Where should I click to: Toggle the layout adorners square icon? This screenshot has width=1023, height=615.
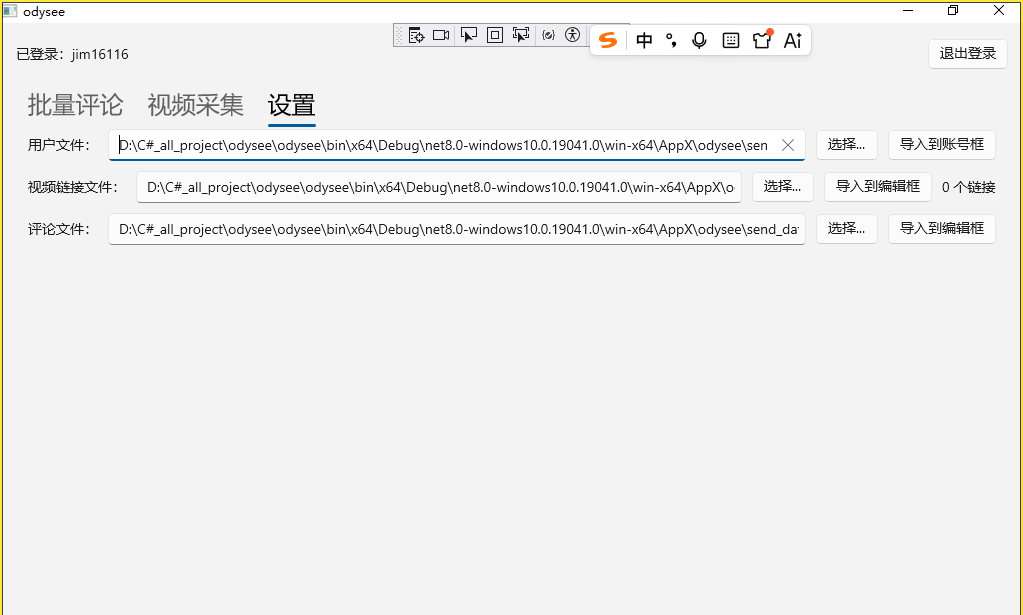coord(494,35)
